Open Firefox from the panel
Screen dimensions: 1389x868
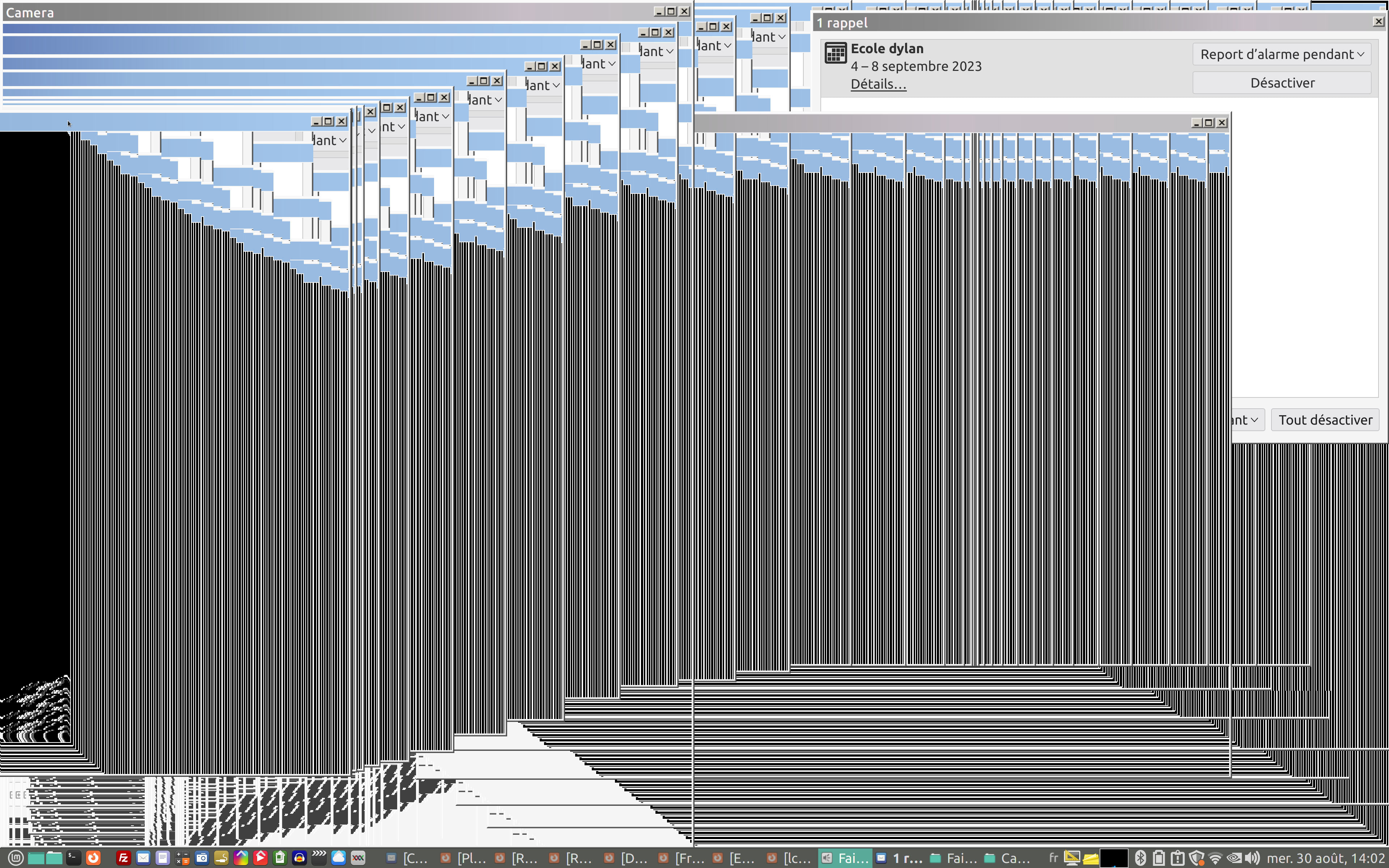tap(93, 858)
